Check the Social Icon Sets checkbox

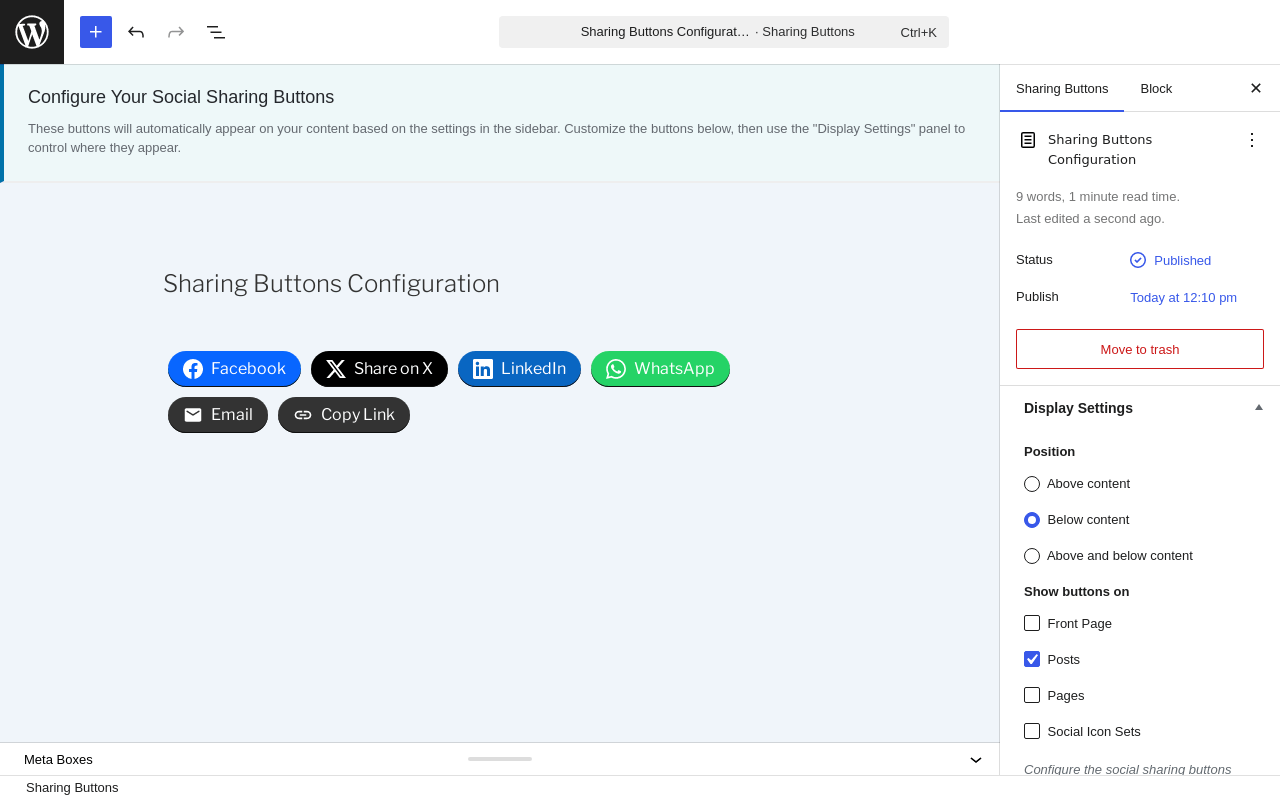1032,731
